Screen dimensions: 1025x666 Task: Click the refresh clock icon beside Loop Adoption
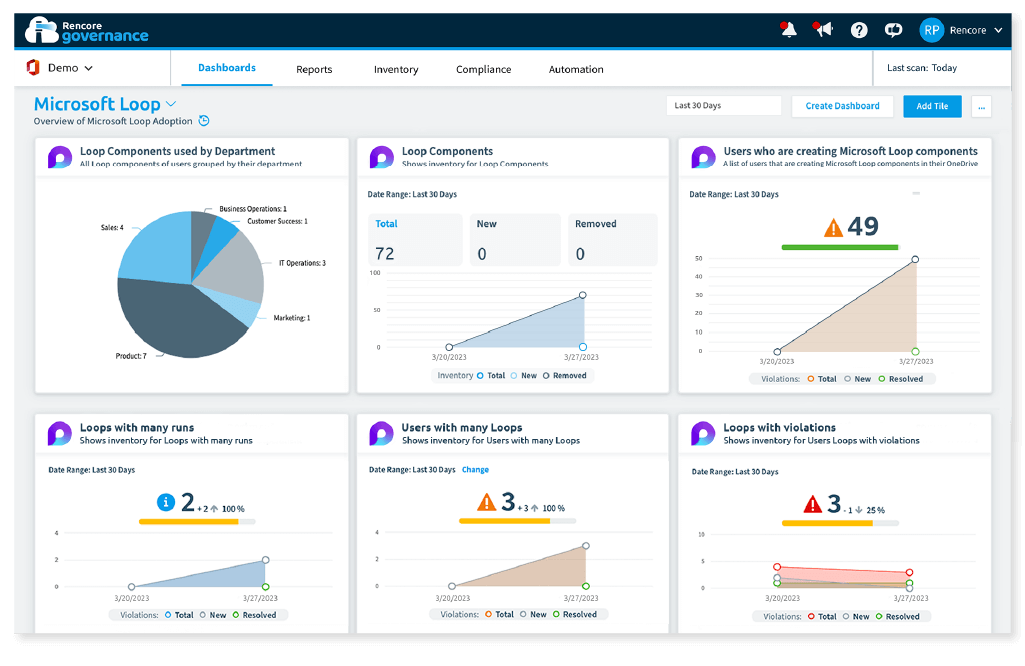coord(204,121)
